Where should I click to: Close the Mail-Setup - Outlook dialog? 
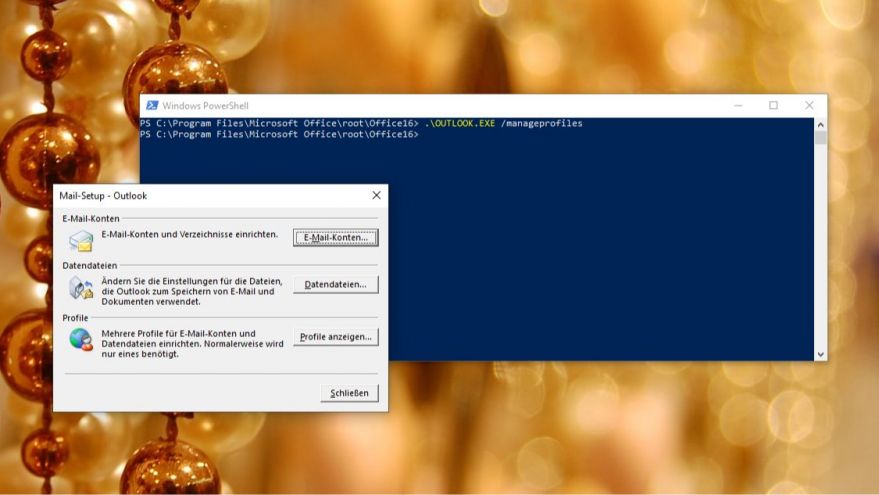(x=376, y=195)
